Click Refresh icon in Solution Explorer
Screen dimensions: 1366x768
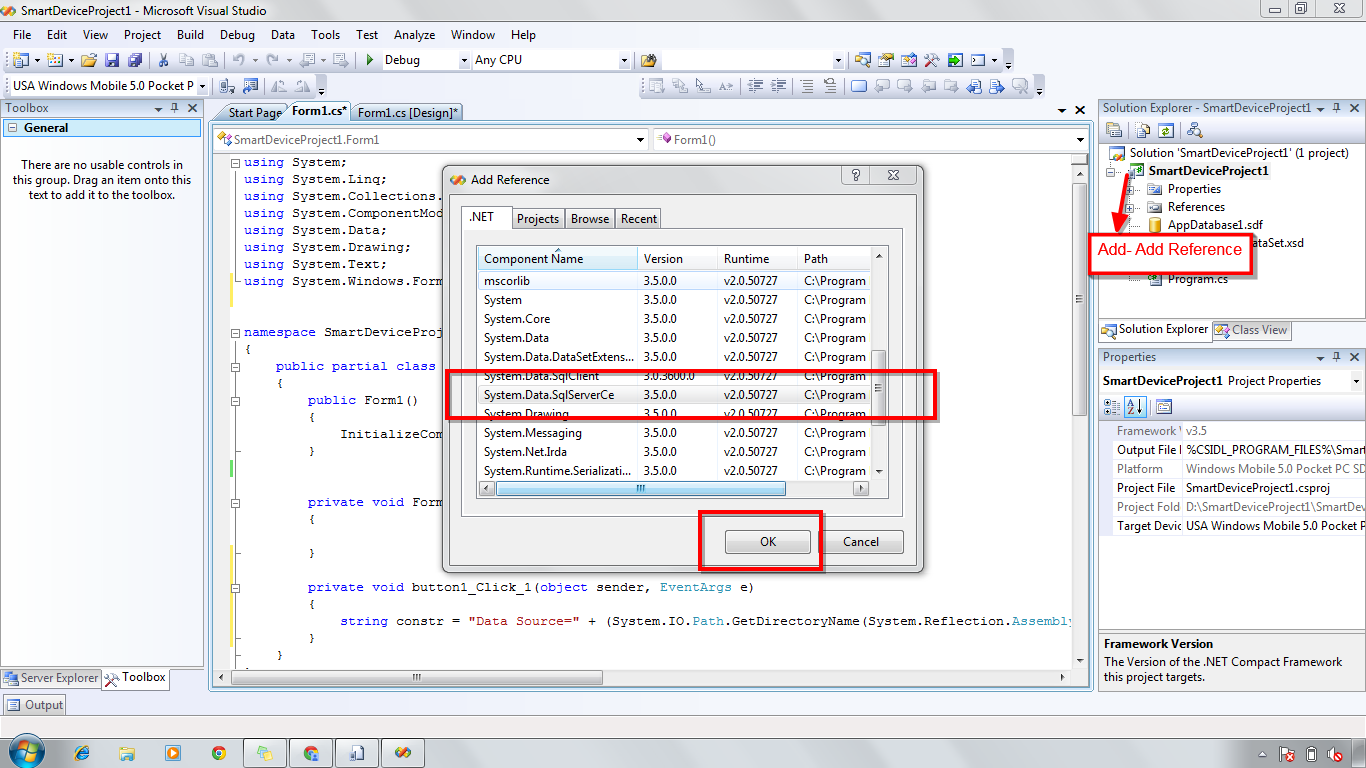click(1165, 130)
